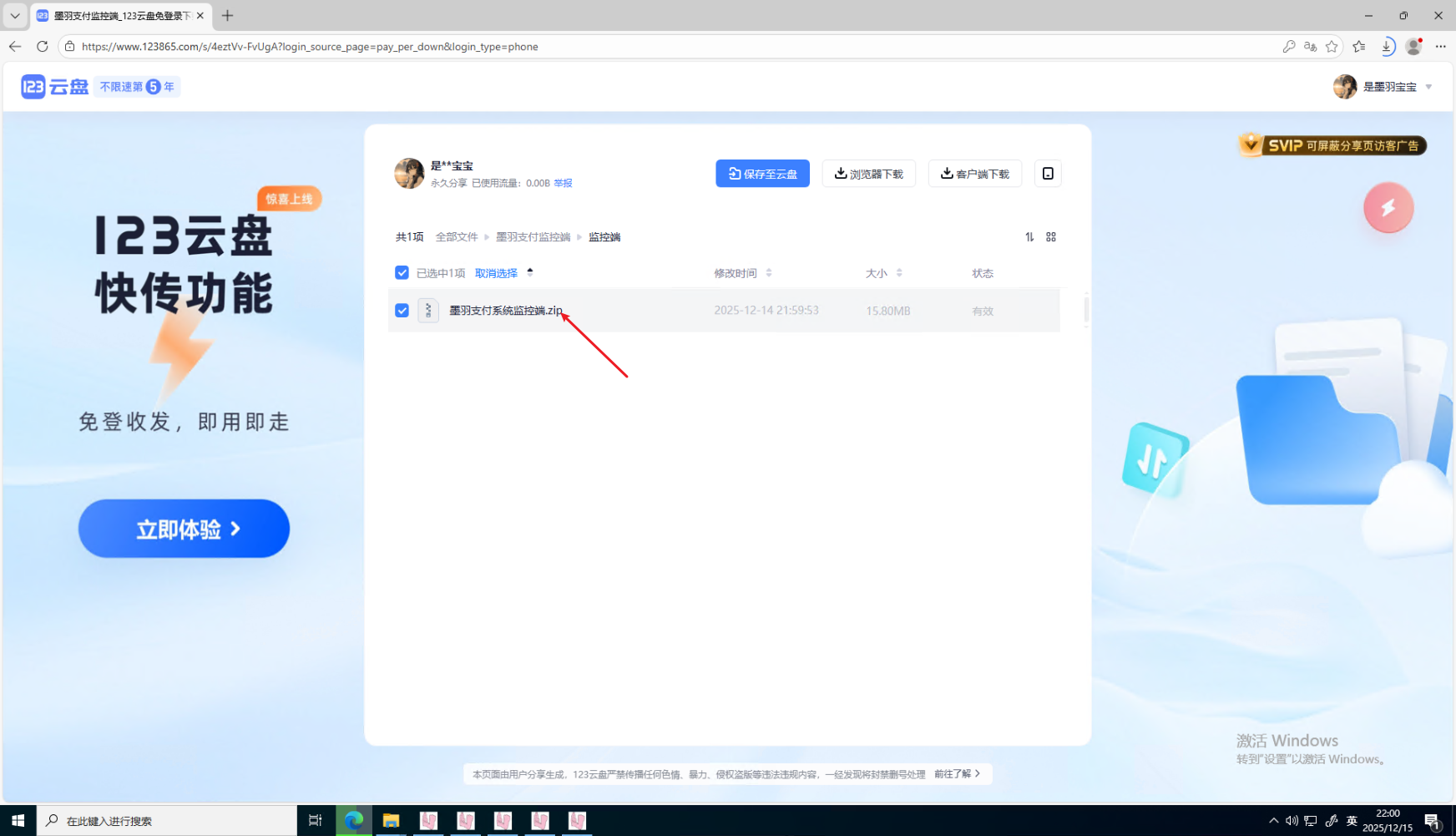The width and height of the screenshot is (1456, 836).
Task: Click the red lightning quick-transfer floating button
Action: point(1388,208)
